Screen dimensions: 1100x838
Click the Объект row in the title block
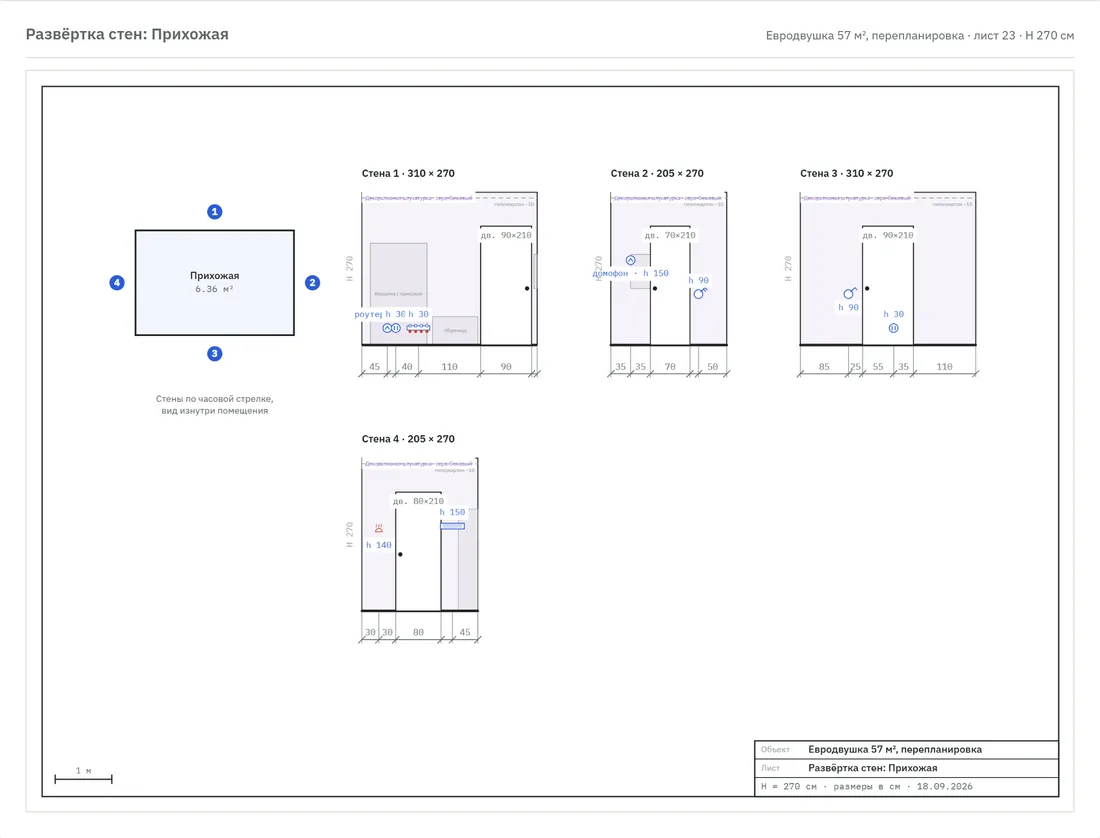[x=906, y=750]
